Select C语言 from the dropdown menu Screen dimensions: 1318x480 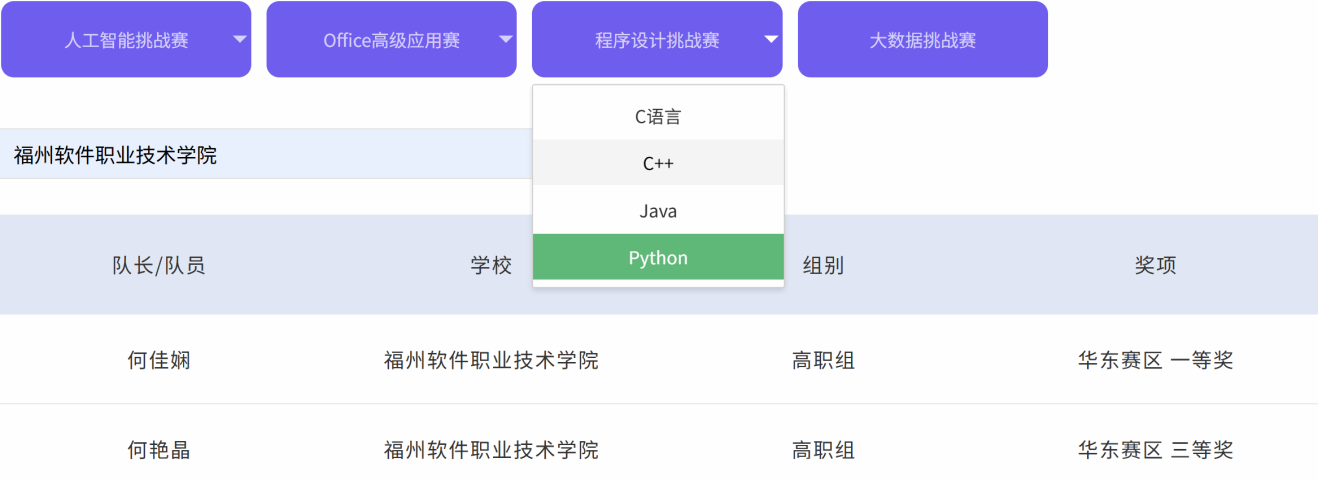658,116
